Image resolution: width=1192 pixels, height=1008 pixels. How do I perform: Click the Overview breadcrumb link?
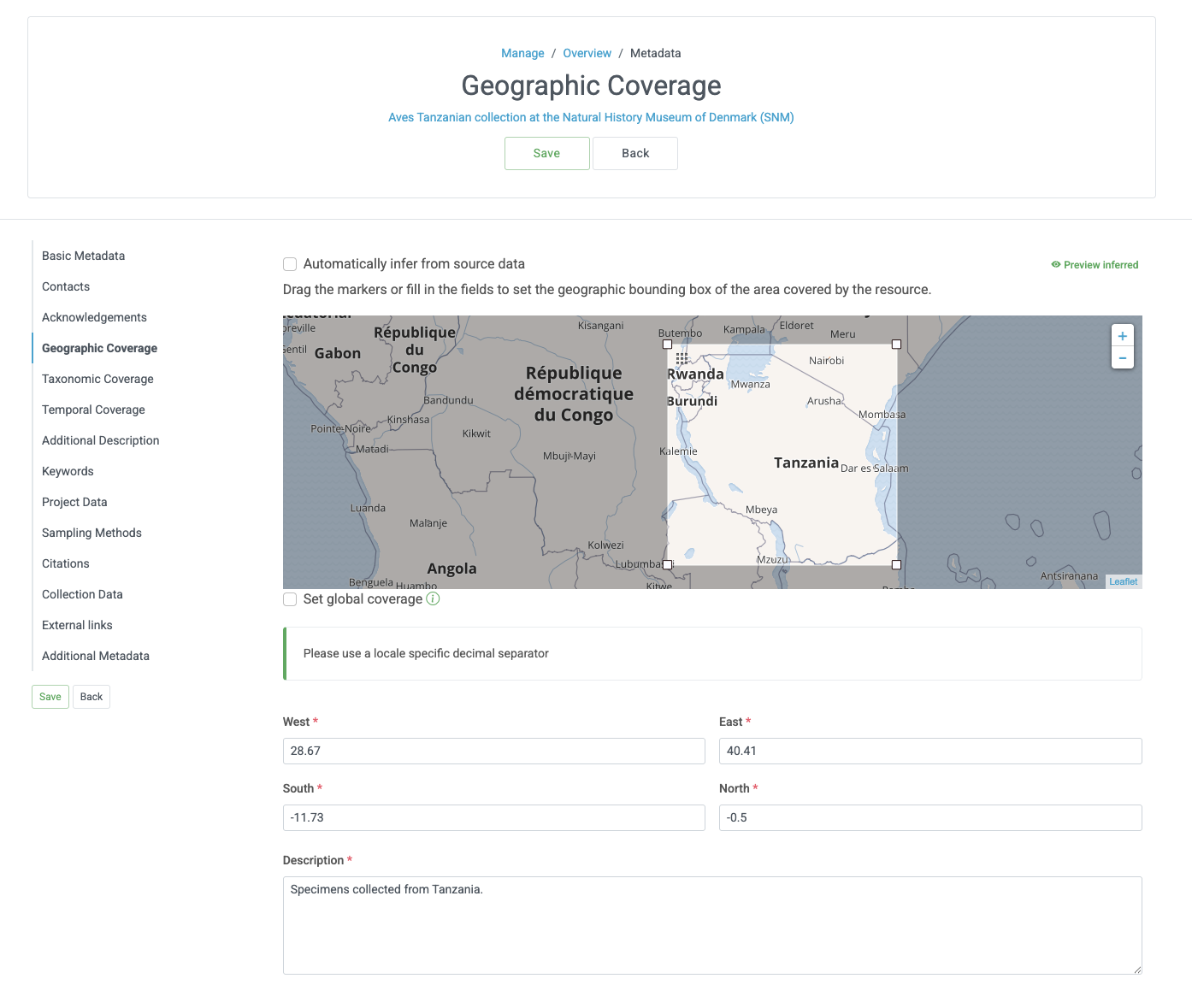coord(587,53)
